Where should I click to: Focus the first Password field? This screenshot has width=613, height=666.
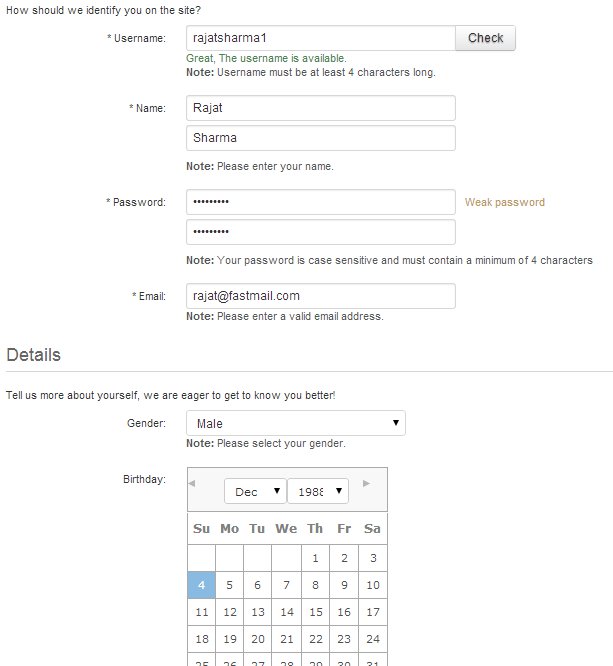(x=320, y=202)
